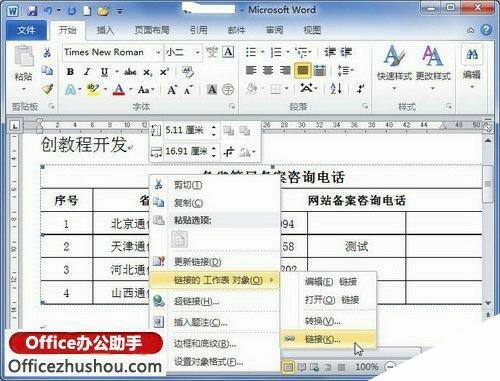500x381 pixels.
Task: Click the numbered list icon
Action: pos(276,52)
